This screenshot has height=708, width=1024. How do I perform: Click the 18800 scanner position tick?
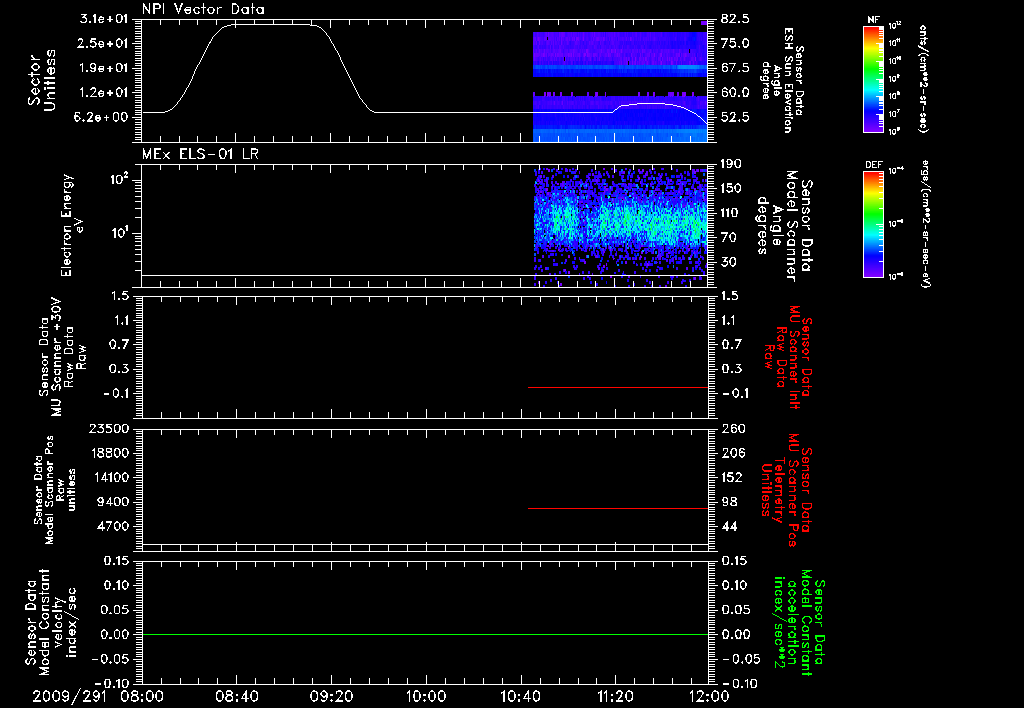click(x=110, y=453)
